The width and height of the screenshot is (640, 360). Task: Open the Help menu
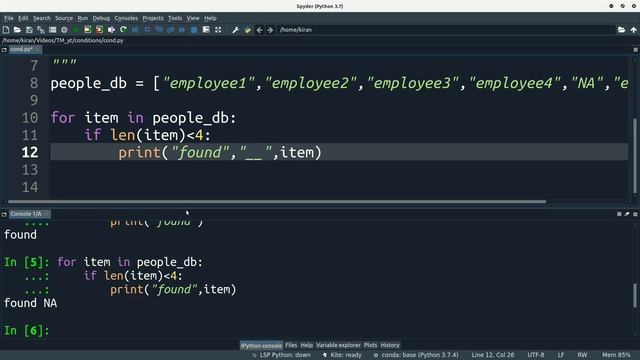210,18
